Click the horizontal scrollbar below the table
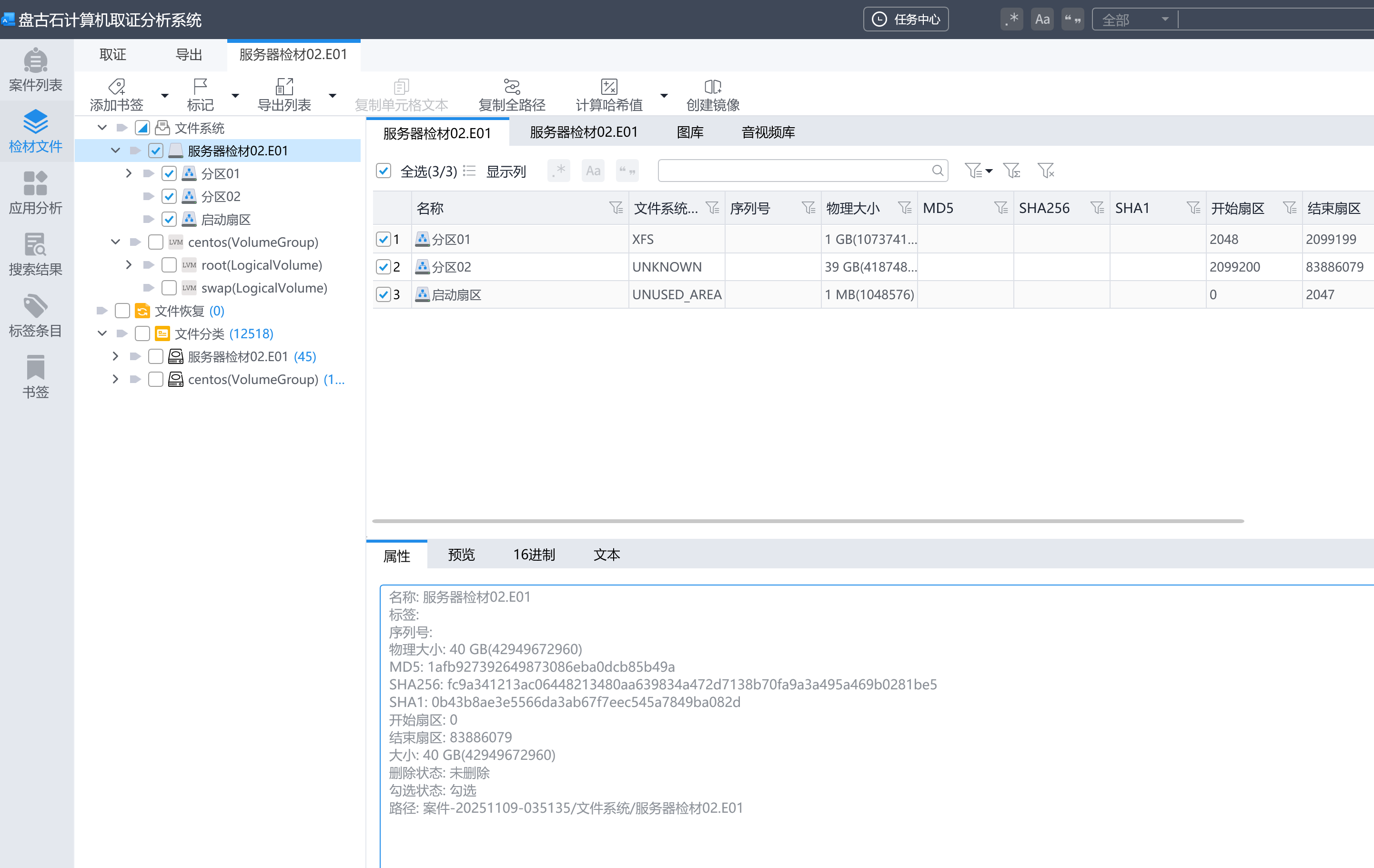 pos(808,521)
